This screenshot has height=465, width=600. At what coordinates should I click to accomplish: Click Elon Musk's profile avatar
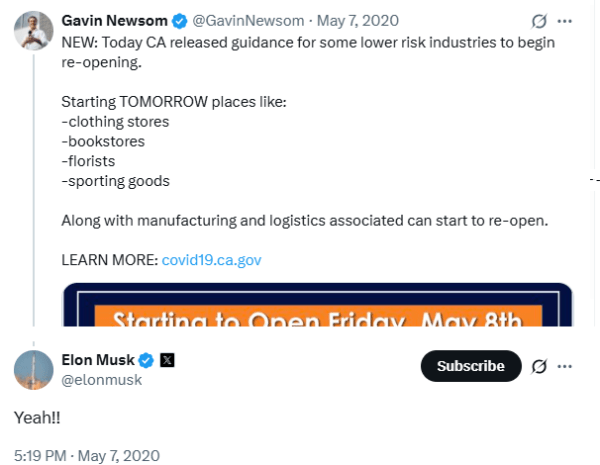coord(33,369)
